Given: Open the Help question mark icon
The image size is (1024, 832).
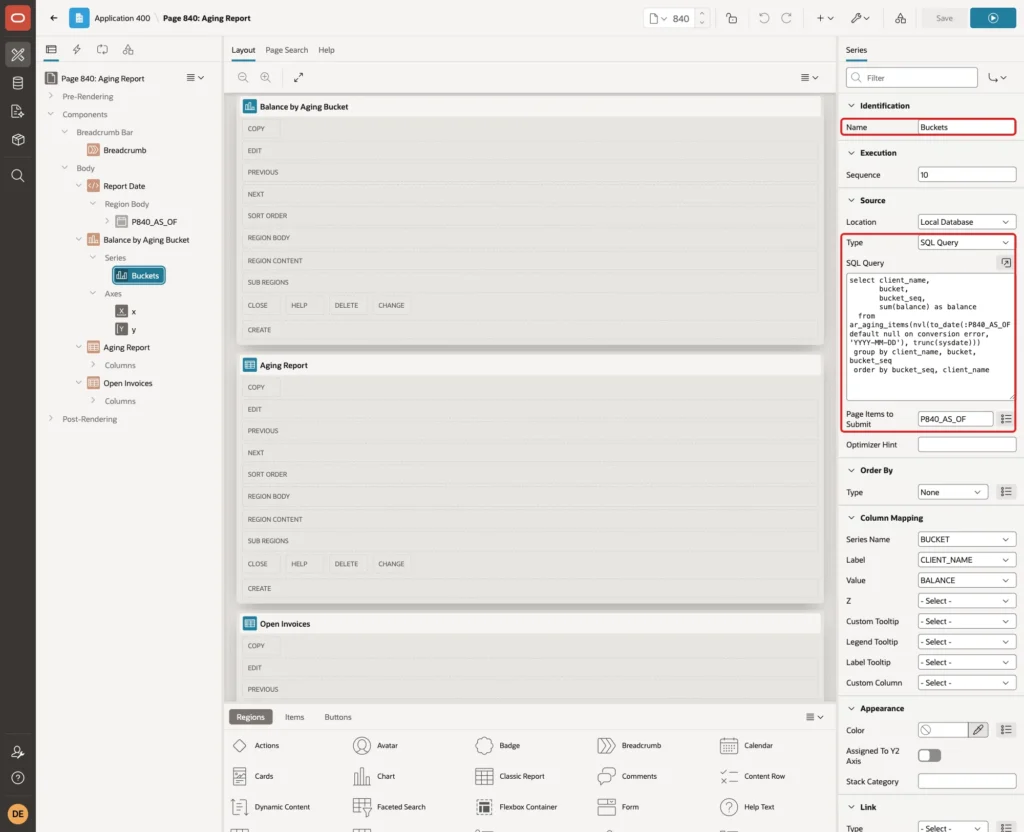Looking at the screenshot, I should [18, 778].
